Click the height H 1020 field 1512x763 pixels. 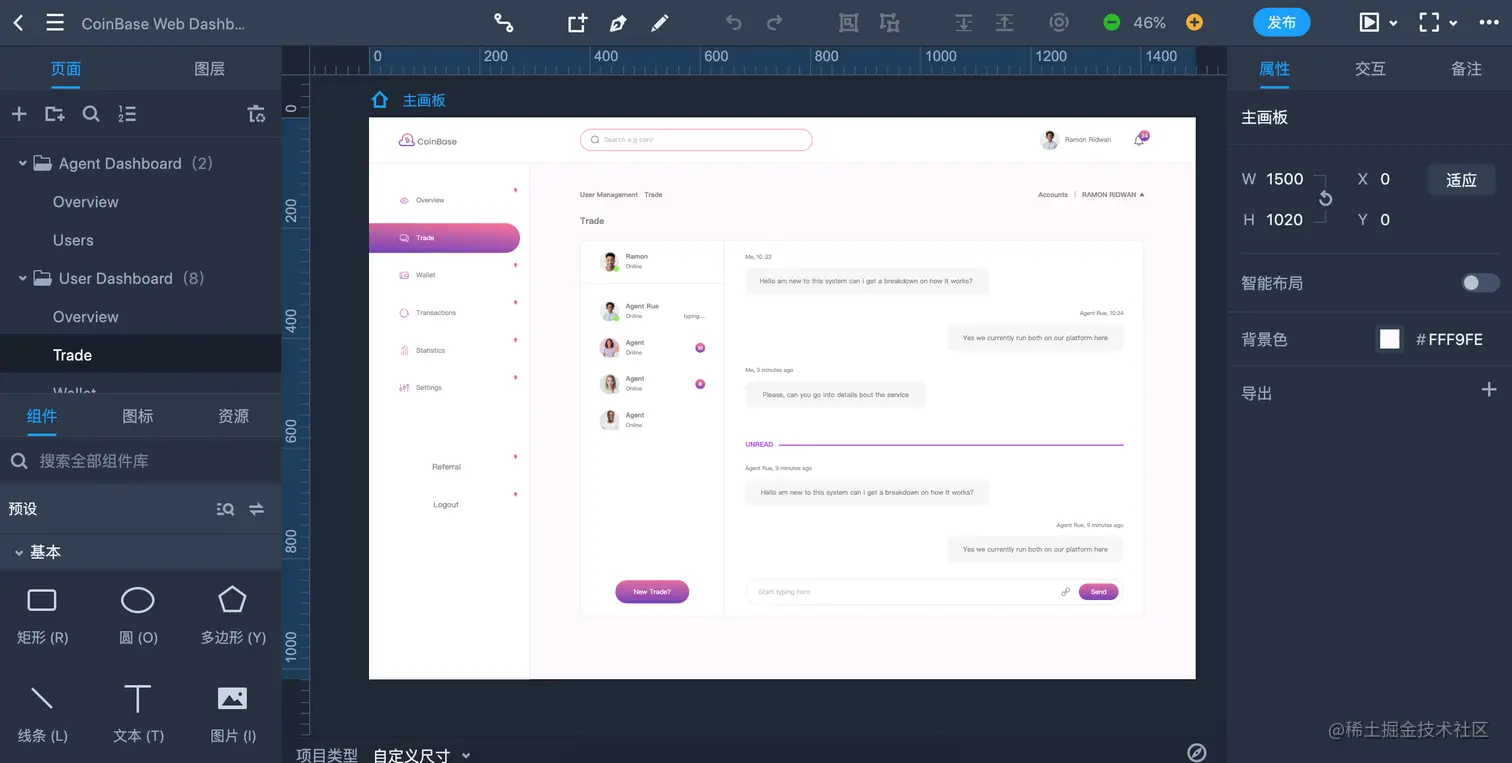tap(1285, 220)
